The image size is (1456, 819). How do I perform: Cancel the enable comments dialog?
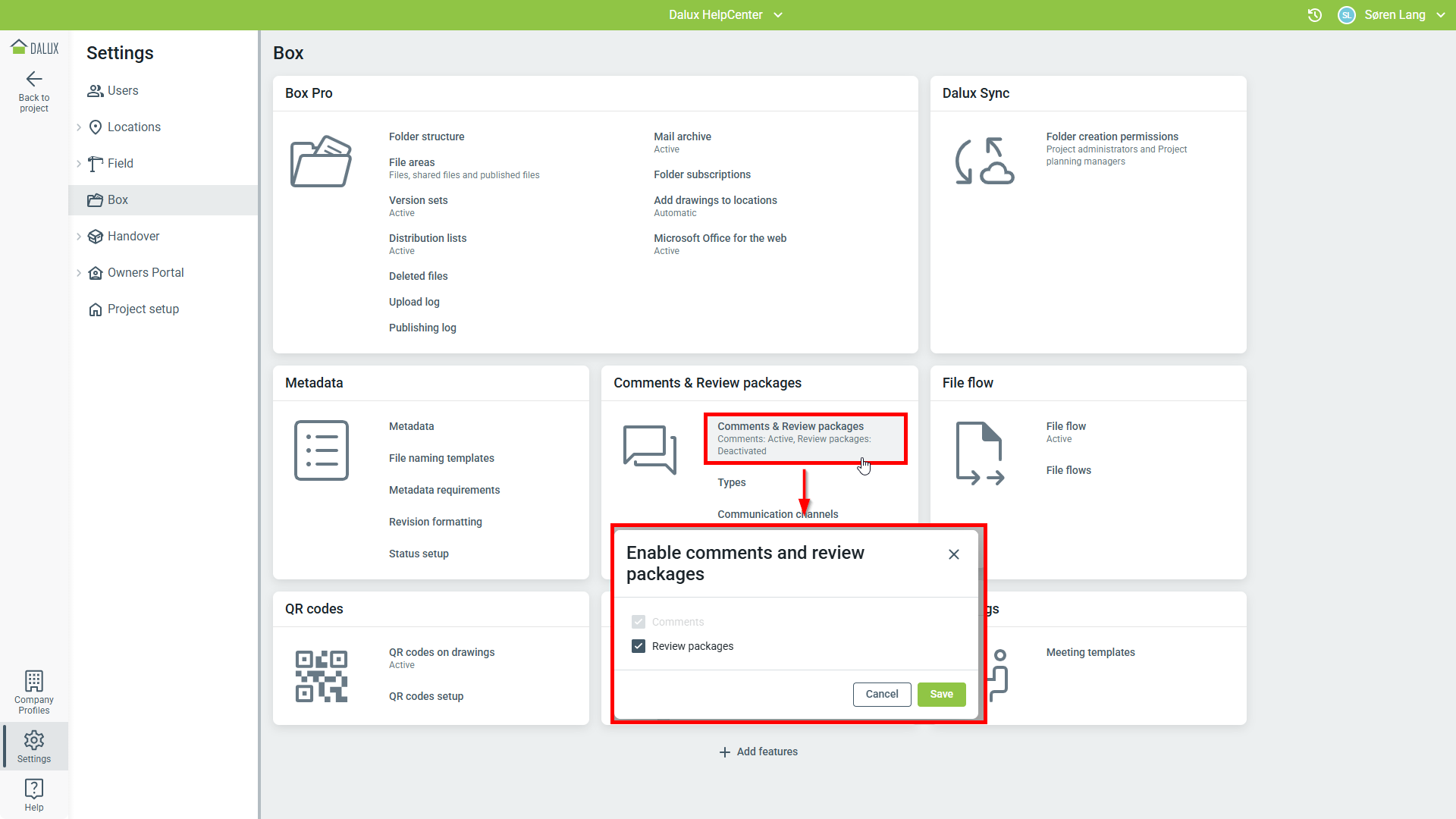(881, 694)
